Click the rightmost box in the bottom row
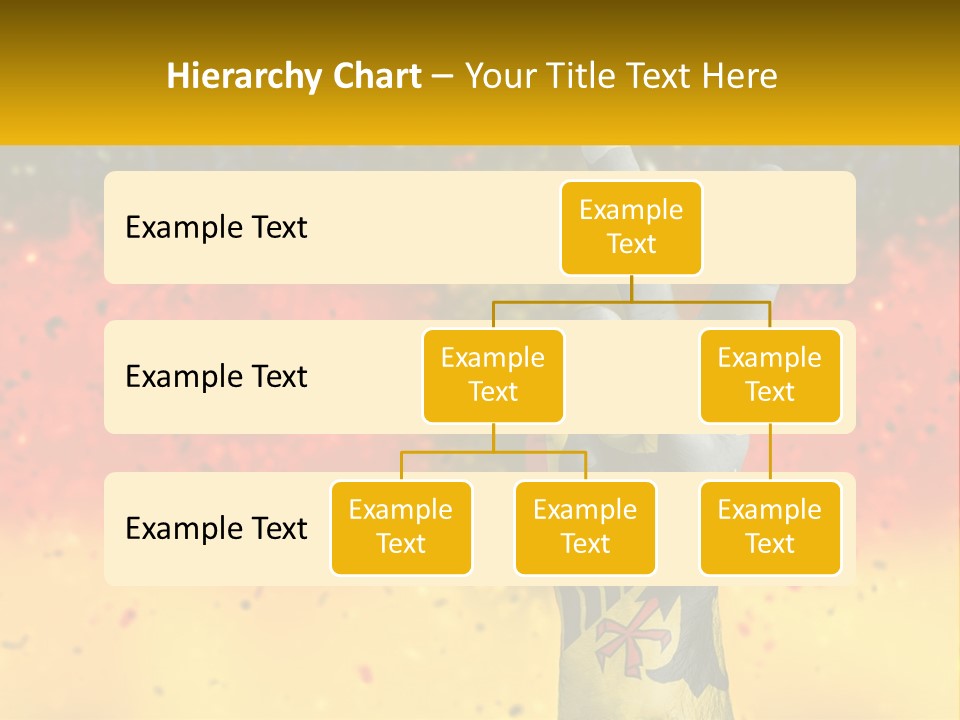Screen dimensions: 960x720 tap(770, 527)
